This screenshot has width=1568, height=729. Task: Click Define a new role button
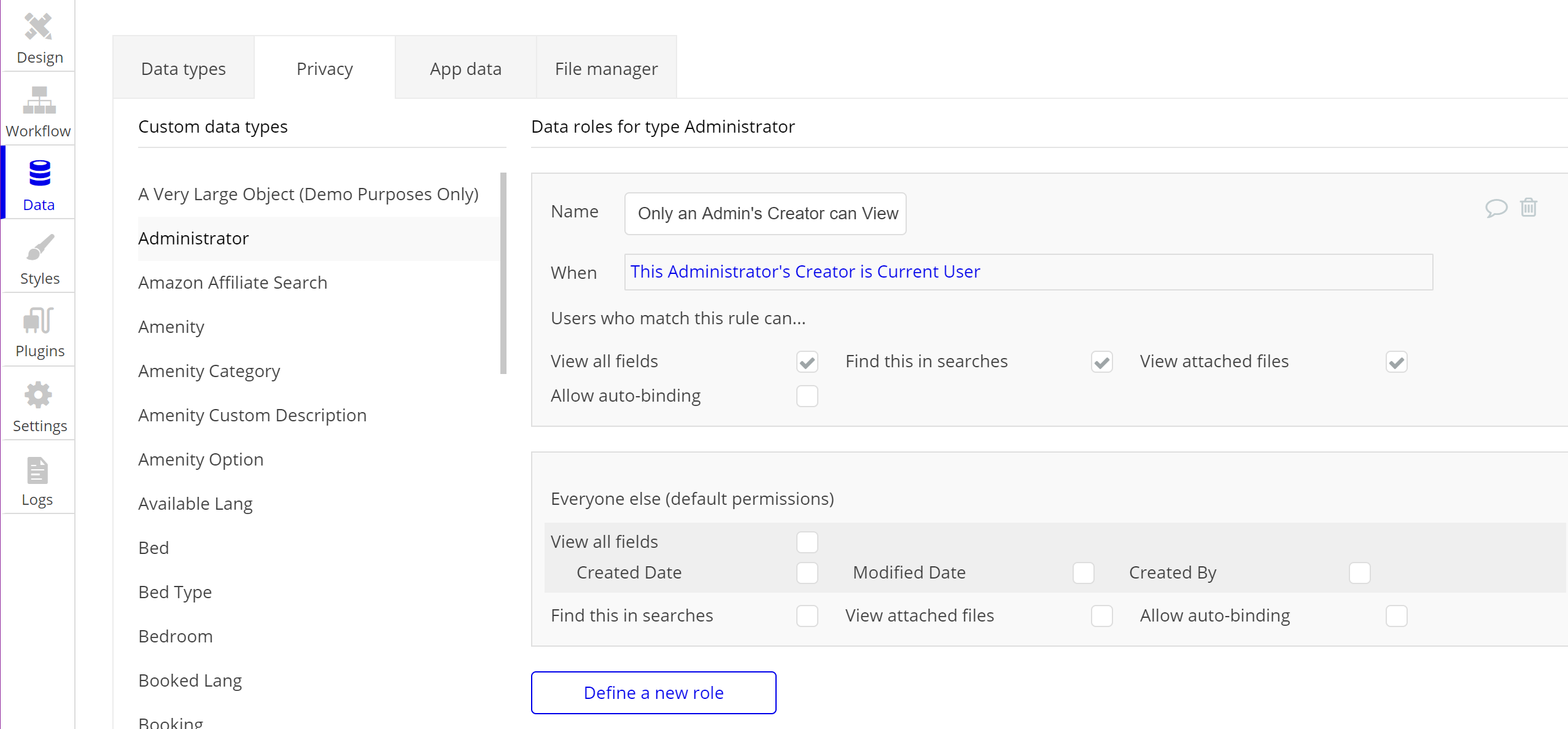coord(653,693)
